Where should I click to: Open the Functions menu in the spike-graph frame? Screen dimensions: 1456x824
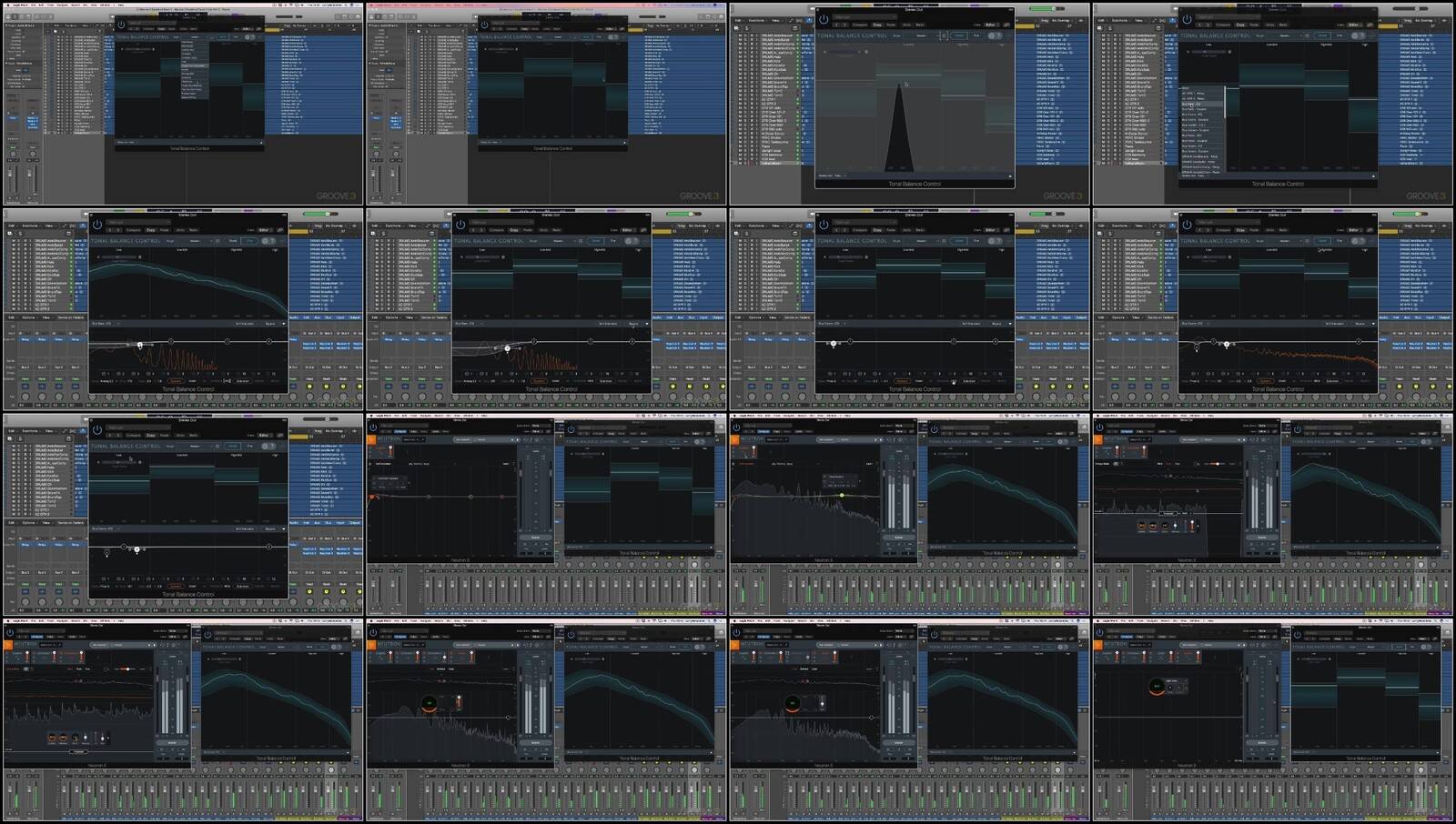point(755,20)
